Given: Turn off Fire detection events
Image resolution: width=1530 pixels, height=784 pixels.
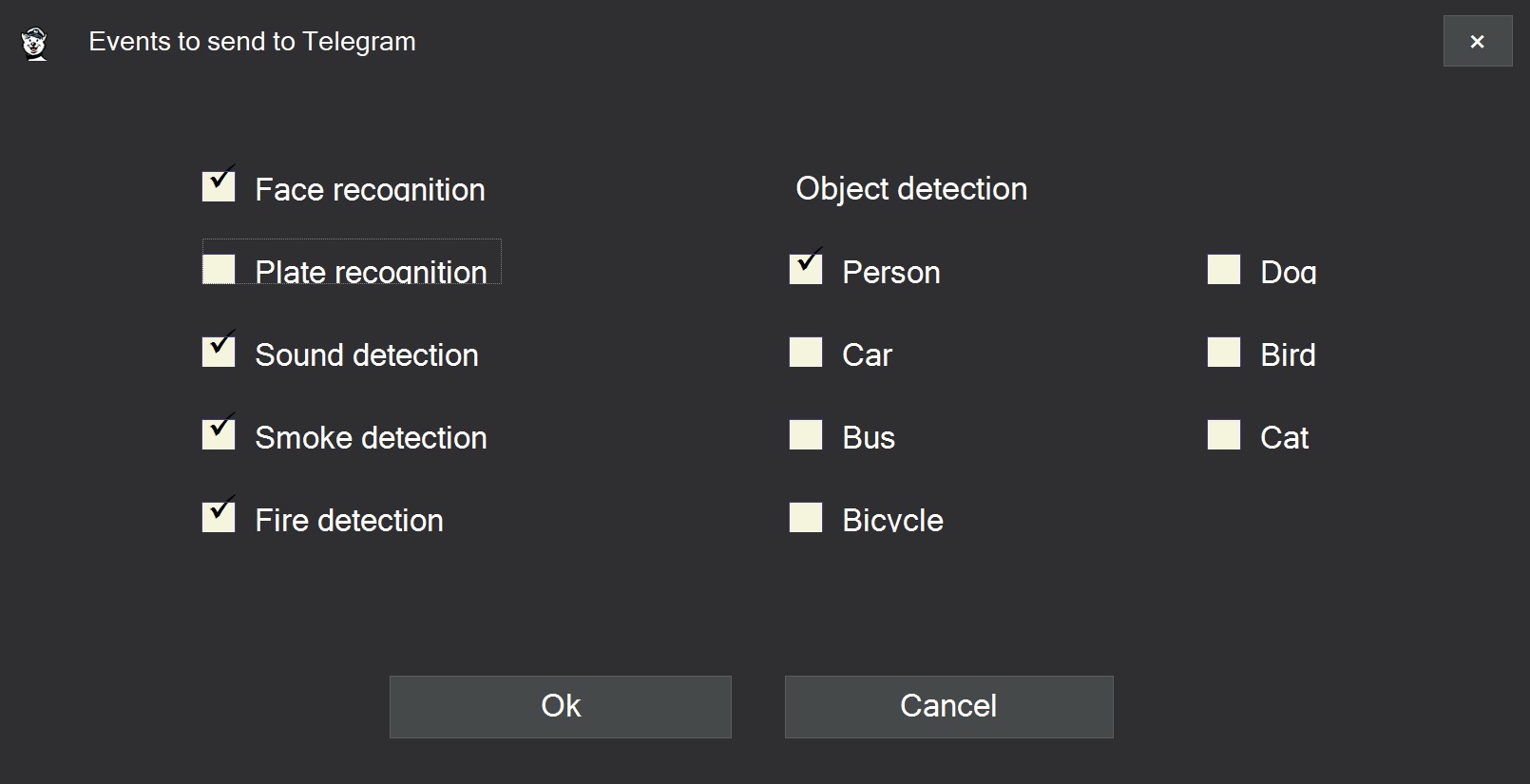Looking at the screenshot, I should pos(219,517).
